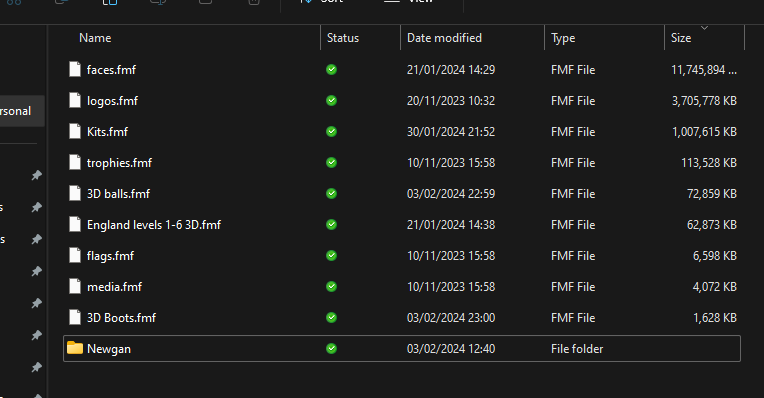Click the date 21/01/2024 14:29
This screenshot has height=398, width=764.
(x=451, y=70)
